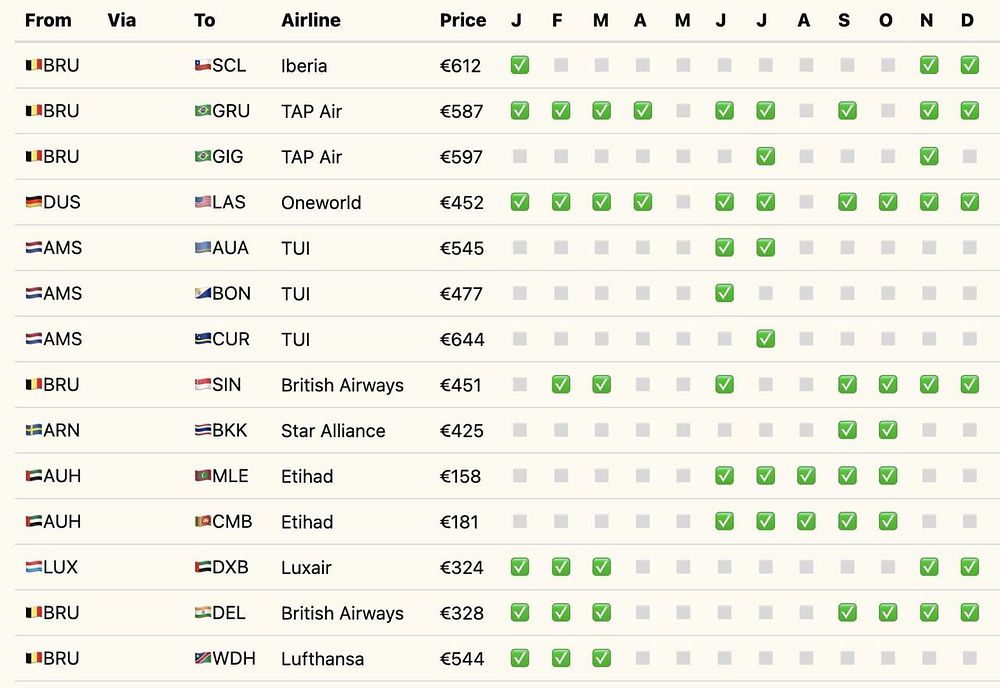The width and height of the screenshot is (1000, 688).
Task: Open the Lufthansa airline link
Action: (x=322, y=659)
